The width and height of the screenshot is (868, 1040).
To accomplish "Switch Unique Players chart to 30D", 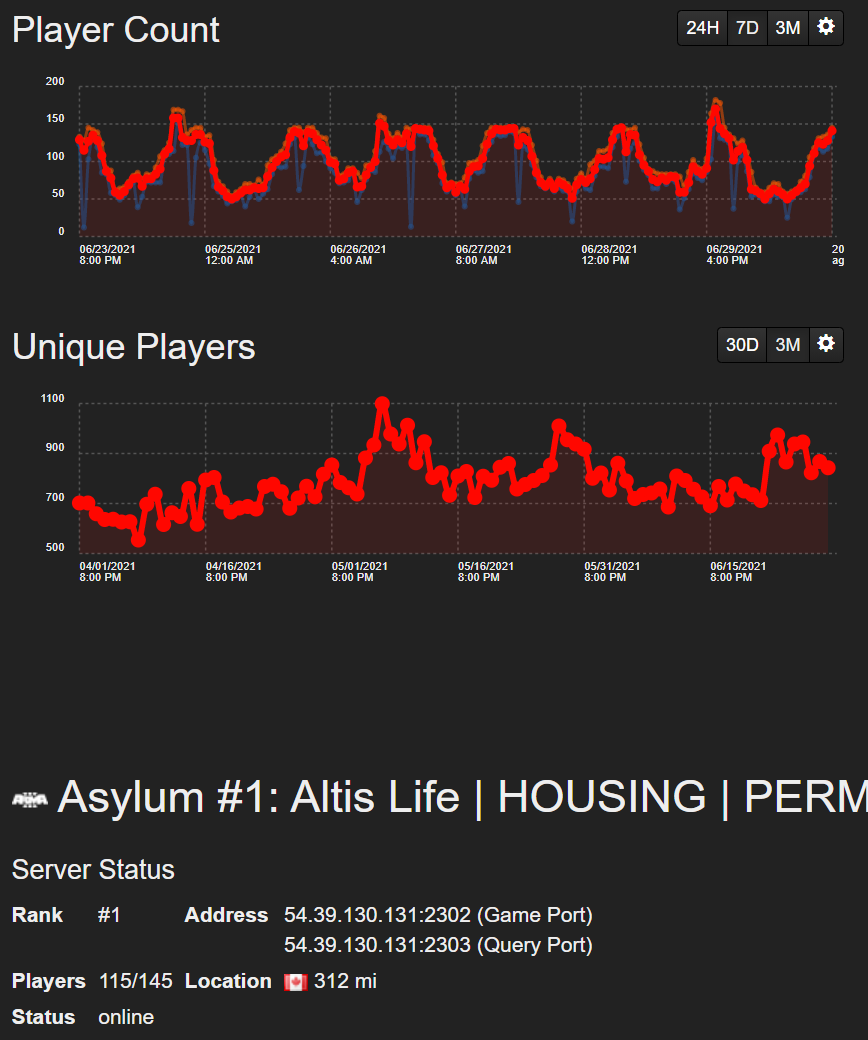I will 742,345.
